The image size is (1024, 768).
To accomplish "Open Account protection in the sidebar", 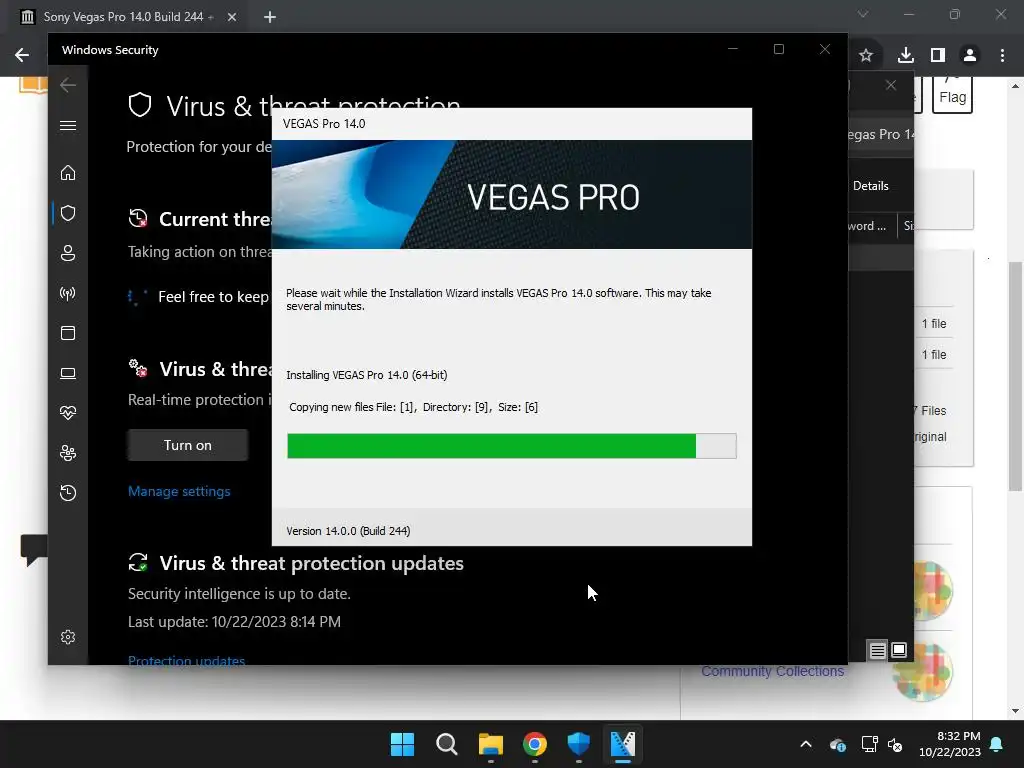I will coord(68,253).
